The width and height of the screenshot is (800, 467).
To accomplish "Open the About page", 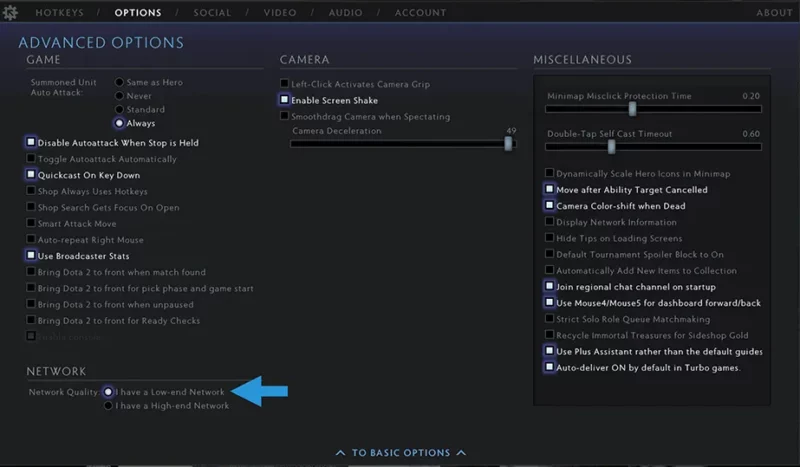I will point(774,12).
